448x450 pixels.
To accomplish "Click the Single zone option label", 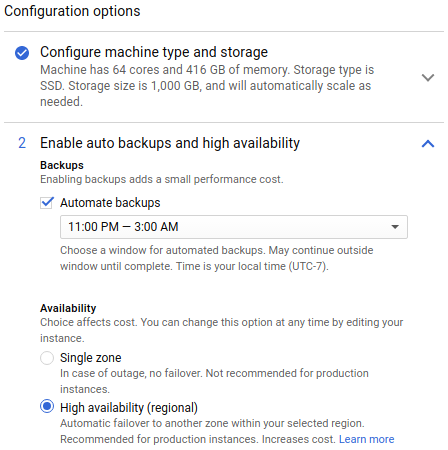I will (x=90, y=358).
